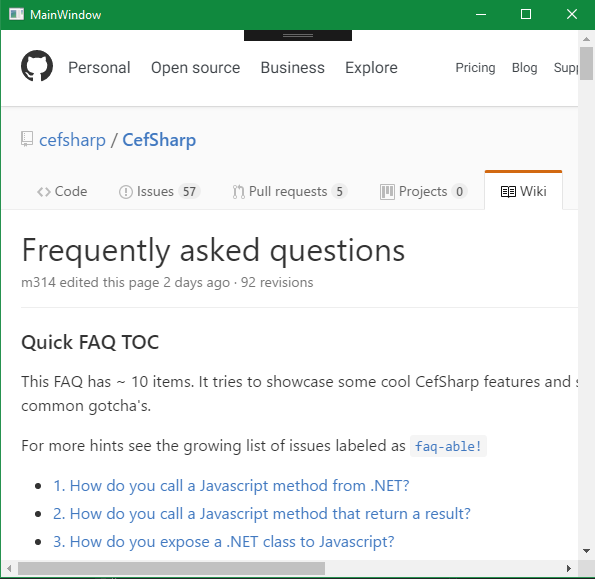Click the horizontal scrollbar left arrow
This screenshot has height=579, width=595.
tap(9, 568)
